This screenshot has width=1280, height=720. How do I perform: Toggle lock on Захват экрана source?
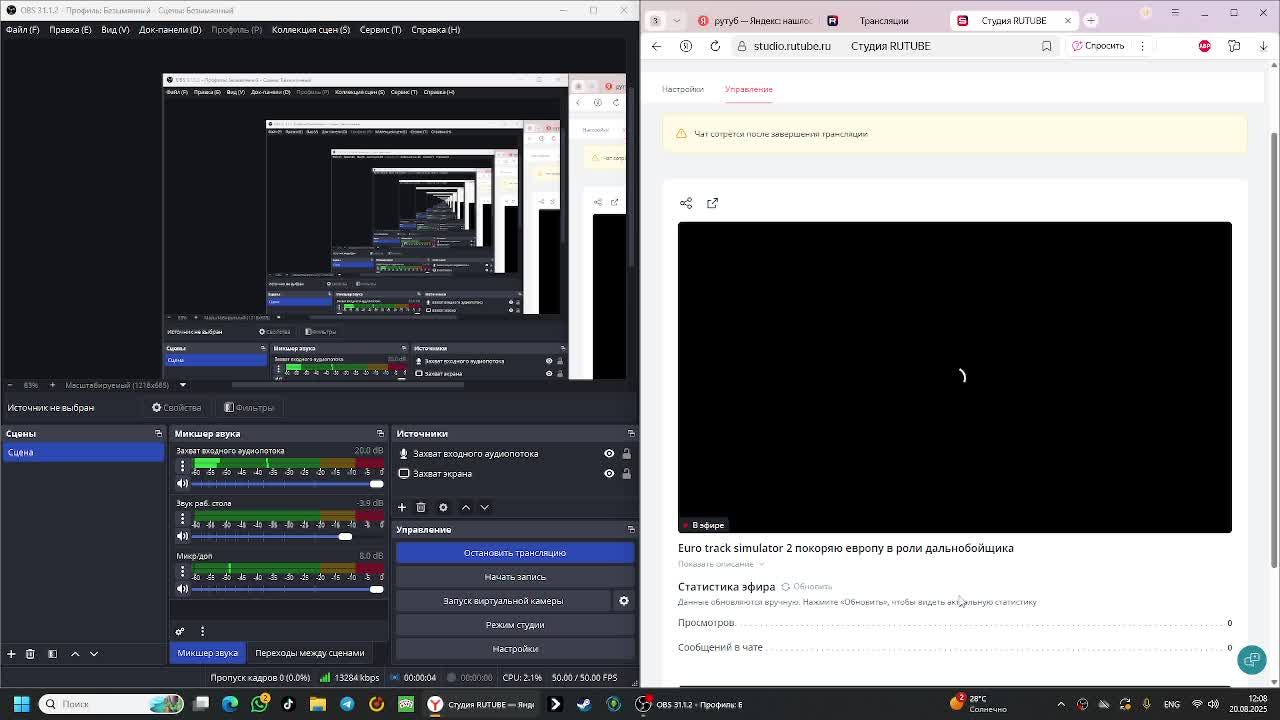click(627, 474)
